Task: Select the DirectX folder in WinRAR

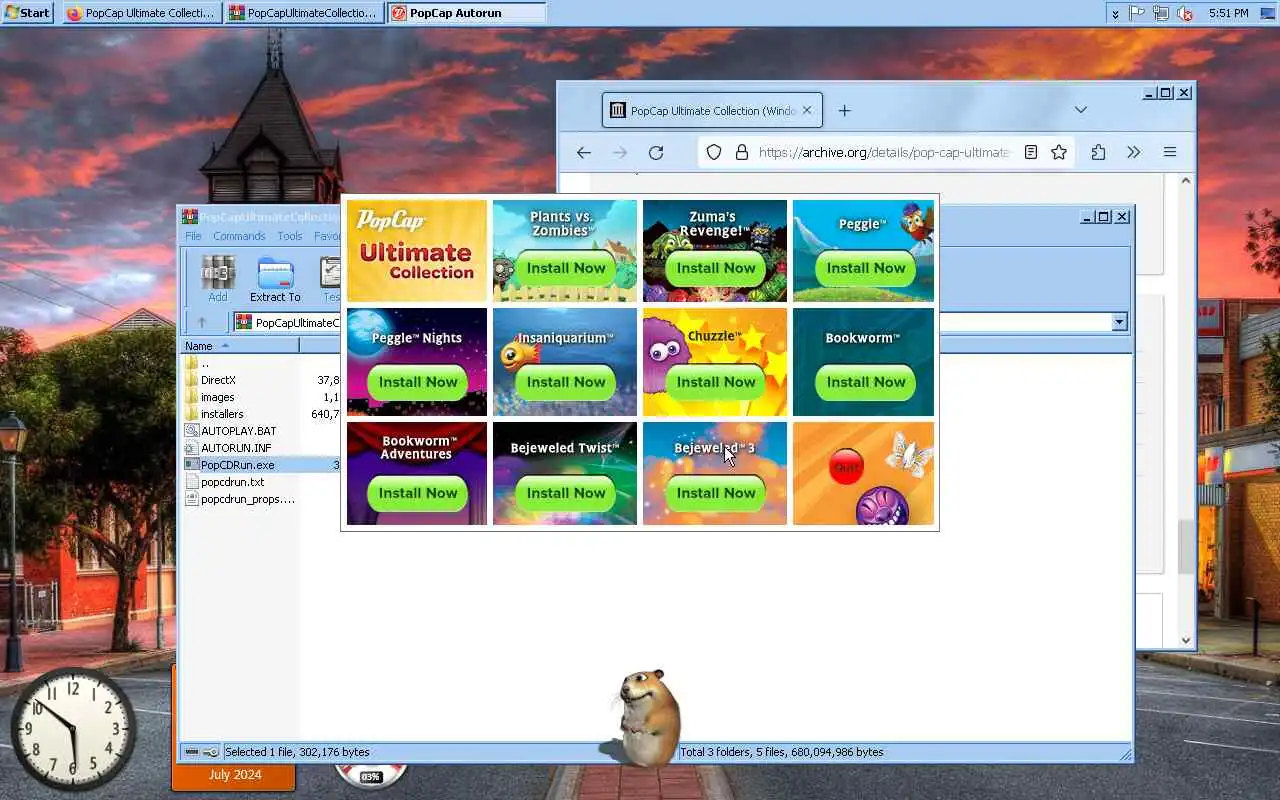Action: coord(218,380)
